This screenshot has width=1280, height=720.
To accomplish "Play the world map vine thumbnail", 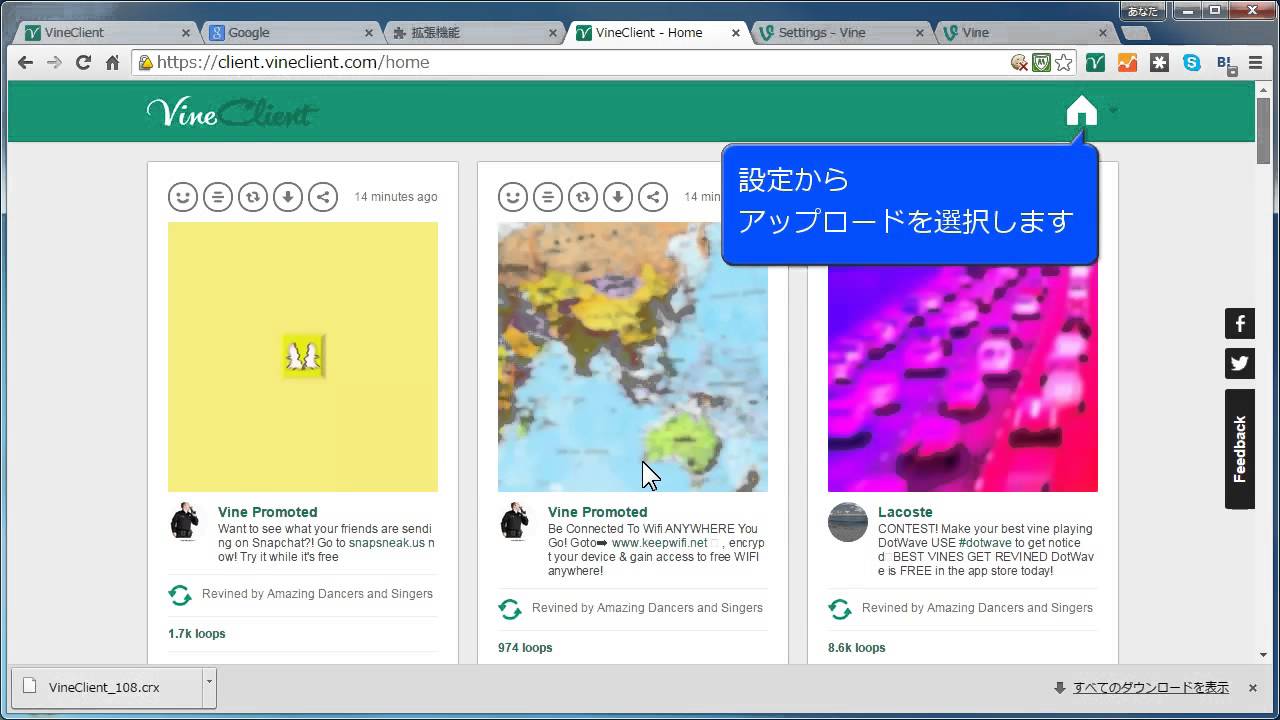I will click(632, 357).
